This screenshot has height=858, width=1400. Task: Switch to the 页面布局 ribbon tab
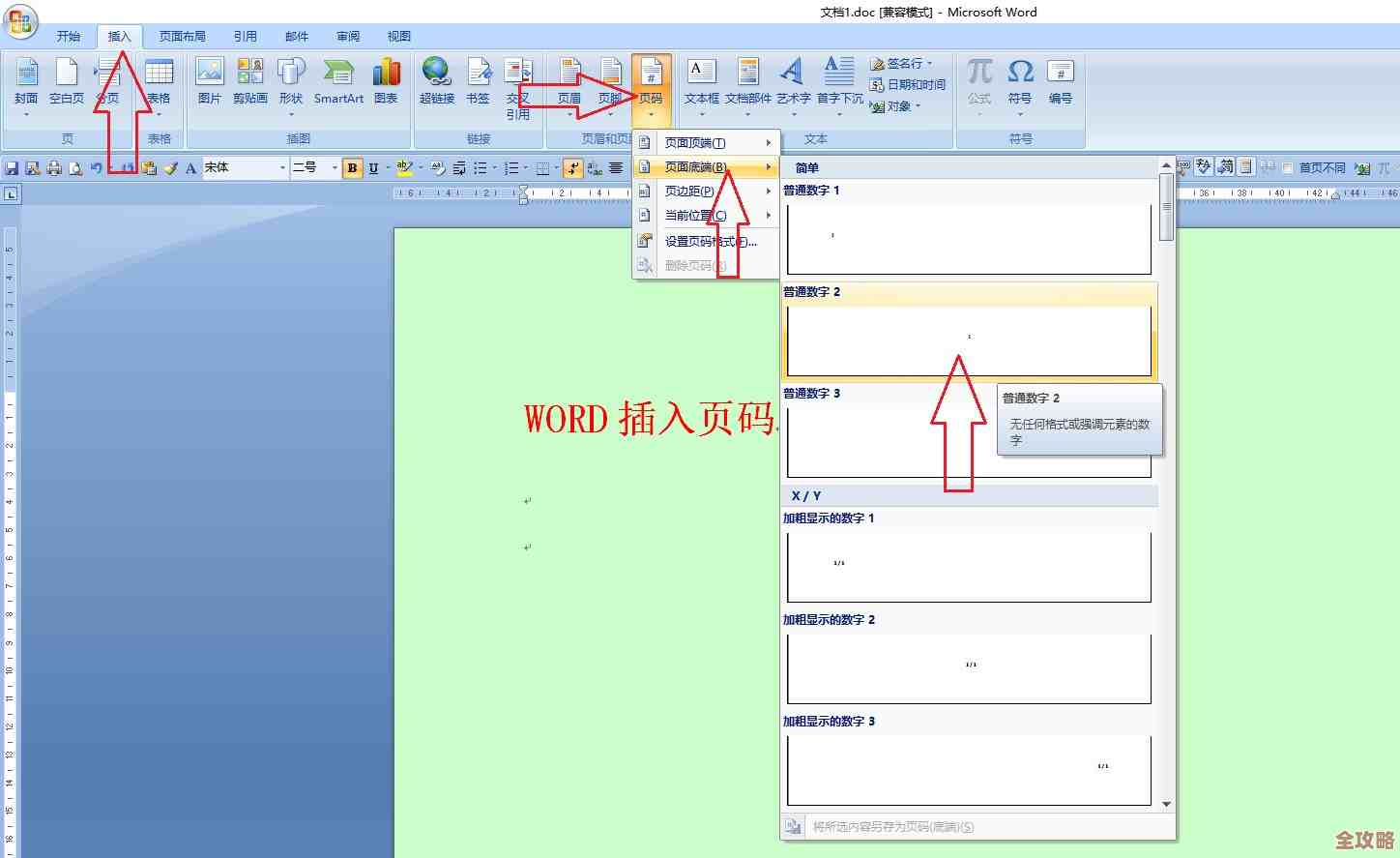click(183, 36)
